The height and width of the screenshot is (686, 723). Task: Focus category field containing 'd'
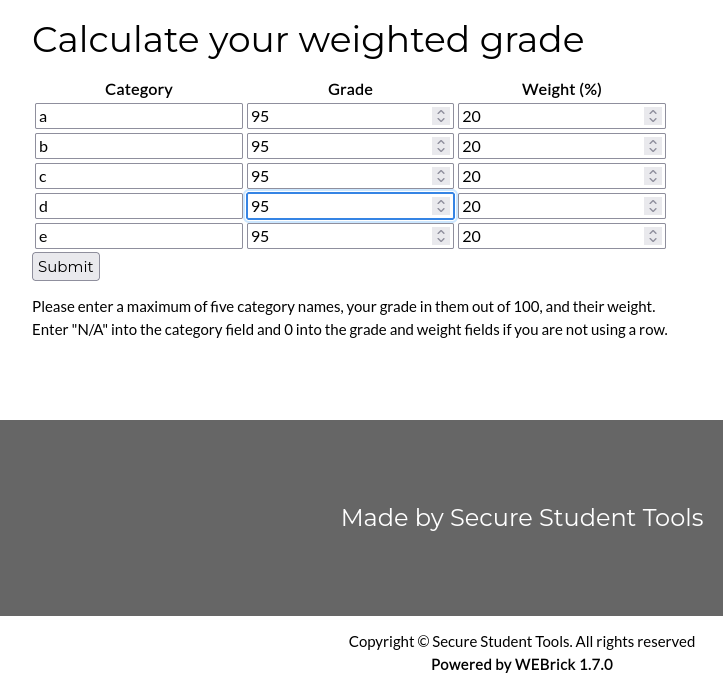(139, 206)
